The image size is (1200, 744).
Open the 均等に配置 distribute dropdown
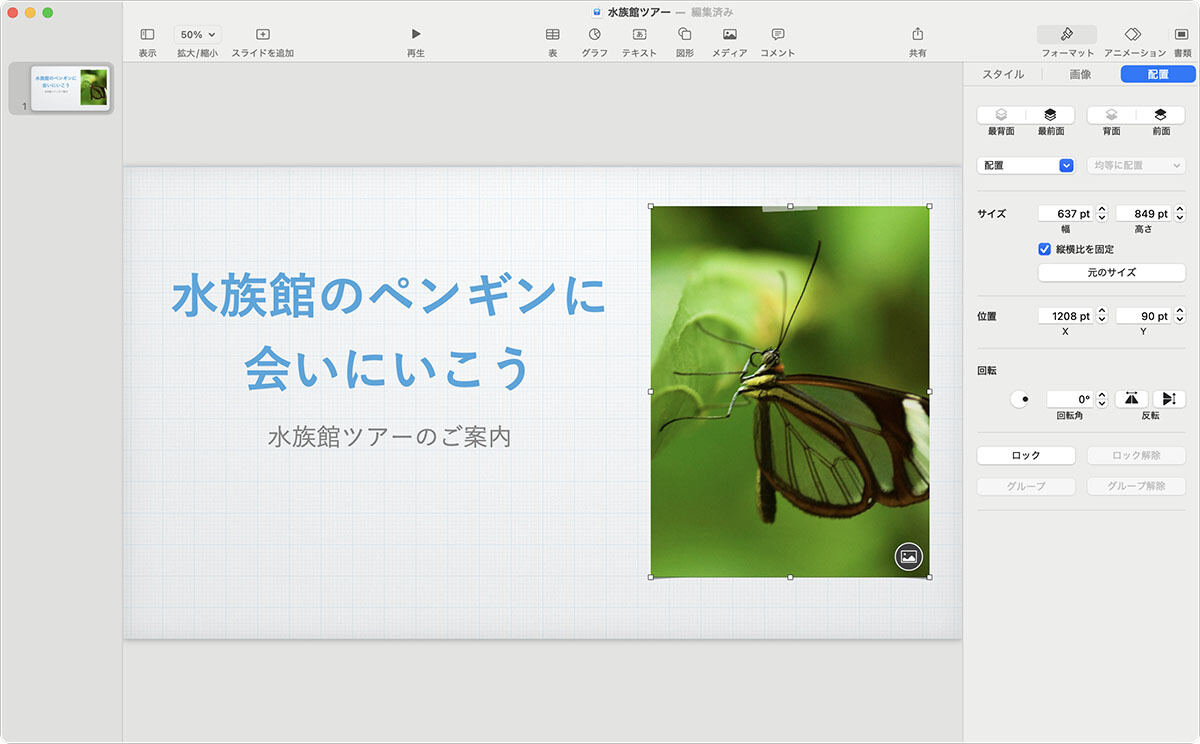(1136, 165)
